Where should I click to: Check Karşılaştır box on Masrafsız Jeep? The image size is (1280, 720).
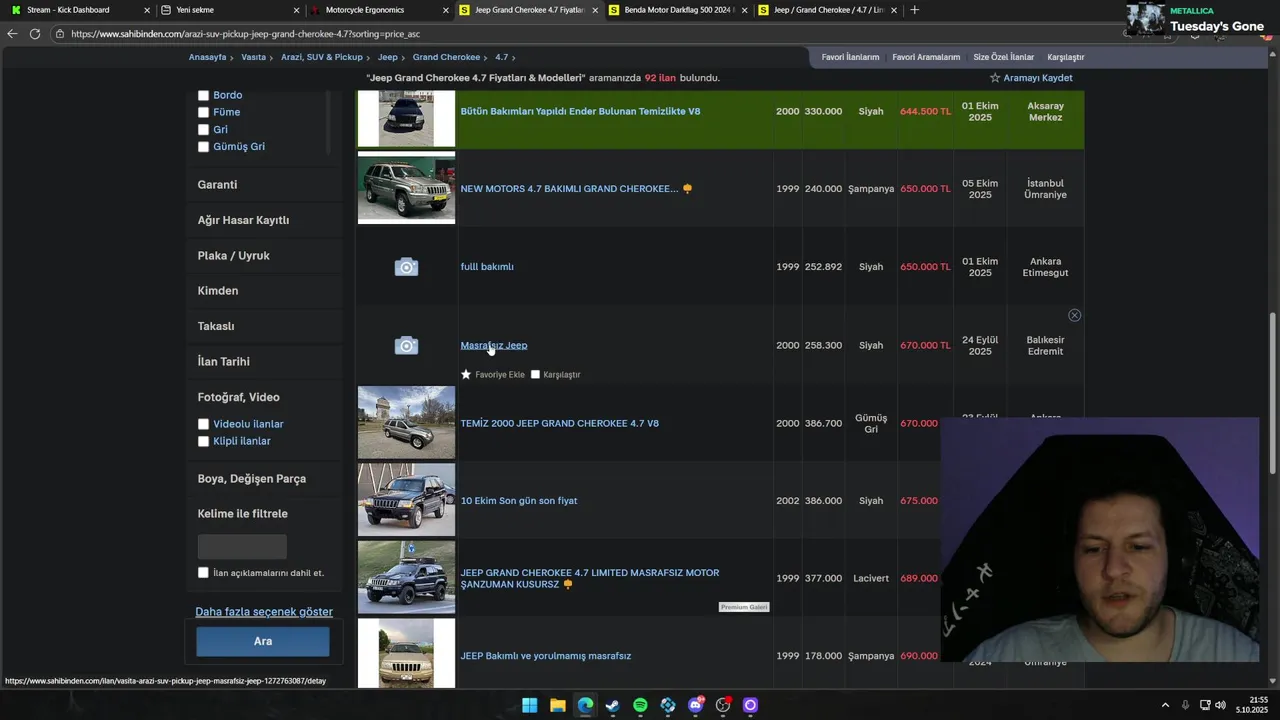535,374
